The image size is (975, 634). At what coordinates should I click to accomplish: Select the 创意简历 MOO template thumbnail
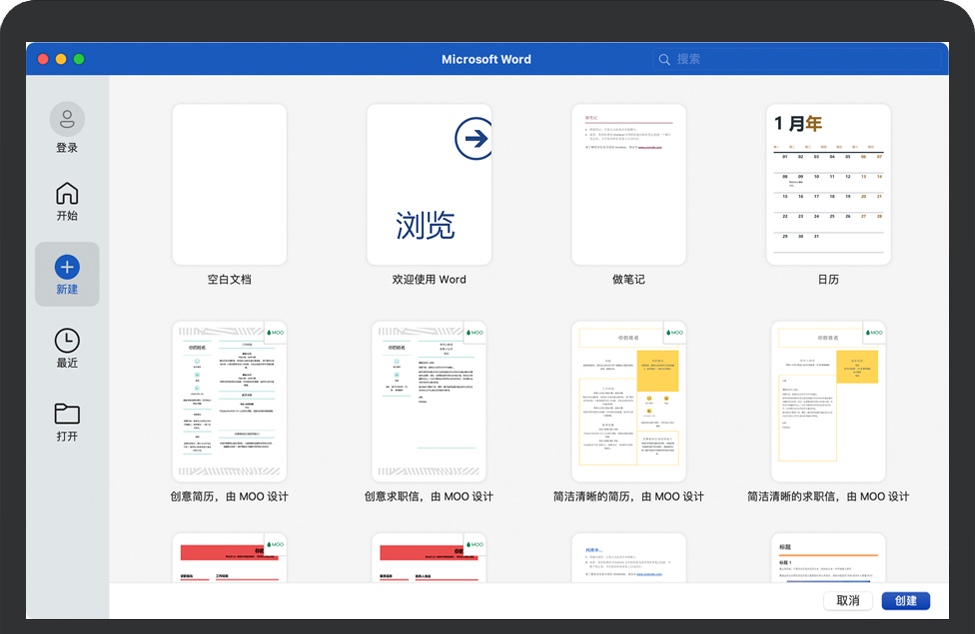(x=229, y=401)
